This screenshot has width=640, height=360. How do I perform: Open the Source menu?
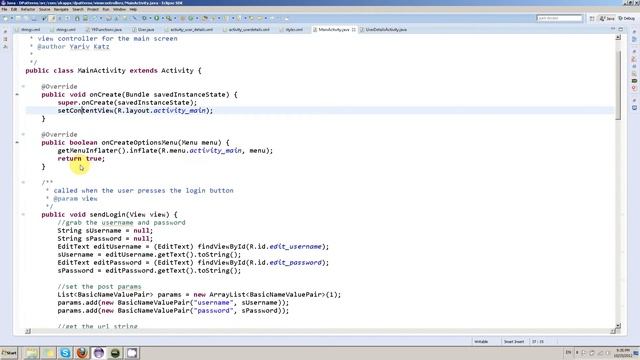[x=44, y=9]
